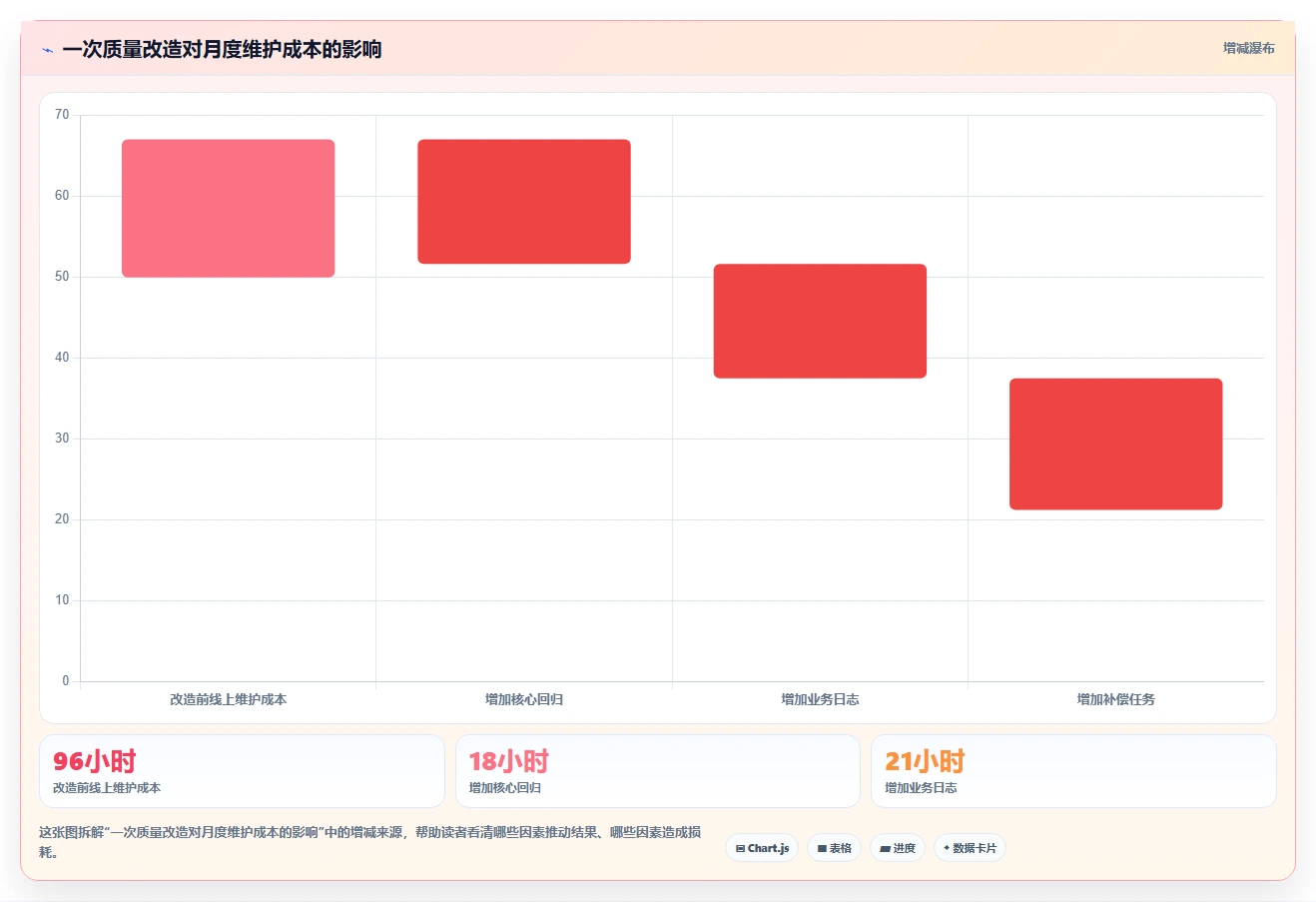Click the 18小时 value card
The image size is (1316, 902).
click(x=658, y=771)
